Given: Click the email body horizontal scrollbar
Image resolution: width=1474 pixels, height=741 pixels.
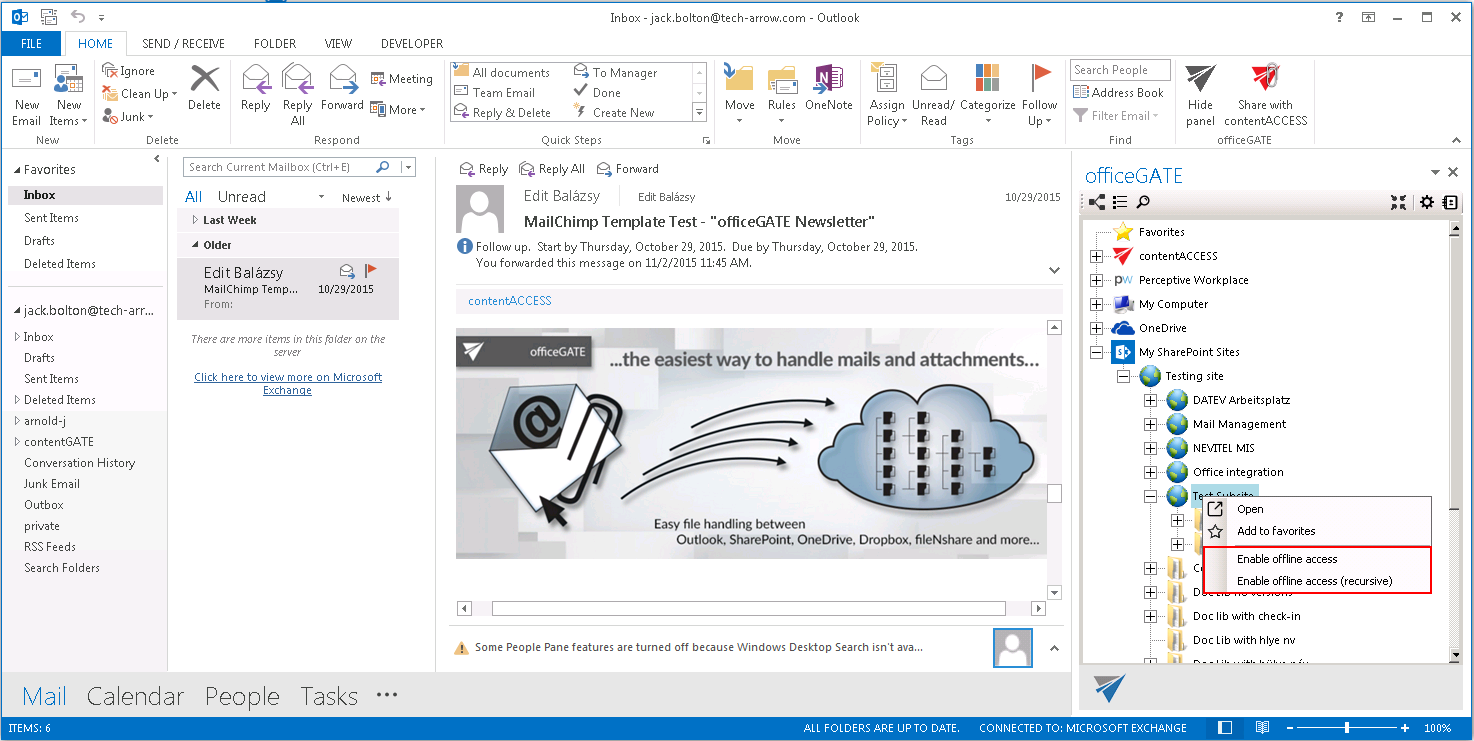Looking at the screenshot, I should 748,608.
